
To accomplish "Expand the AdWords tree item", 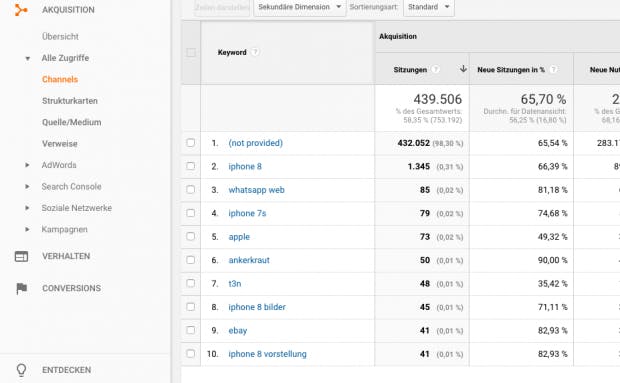I will coord(27,165).
